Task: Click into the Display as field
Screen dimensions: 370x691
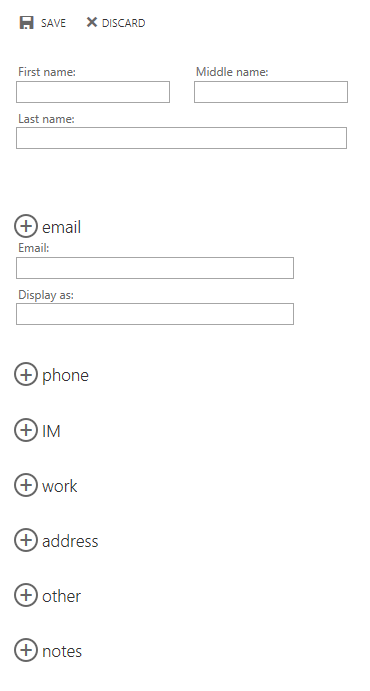Action: click(x=155, y=314)
